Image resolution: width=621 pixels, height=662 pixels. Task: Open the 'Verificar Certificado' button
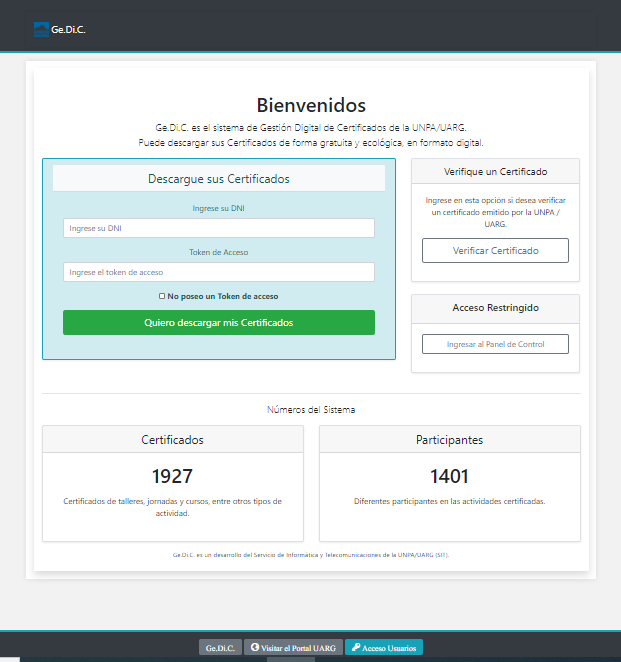(495, 250)
